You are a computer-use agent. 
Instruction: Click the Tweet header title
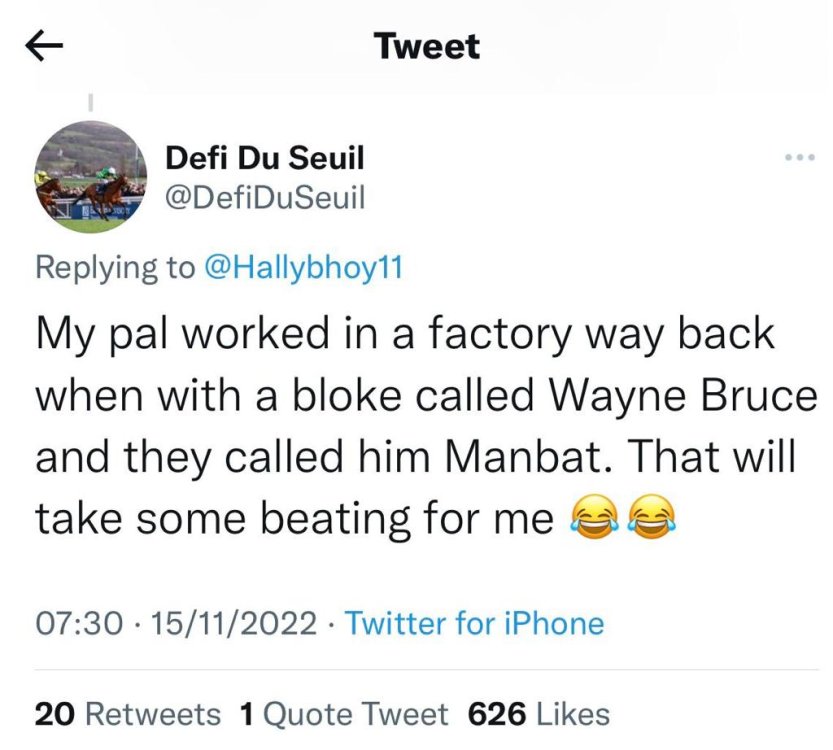coord(427,46)
